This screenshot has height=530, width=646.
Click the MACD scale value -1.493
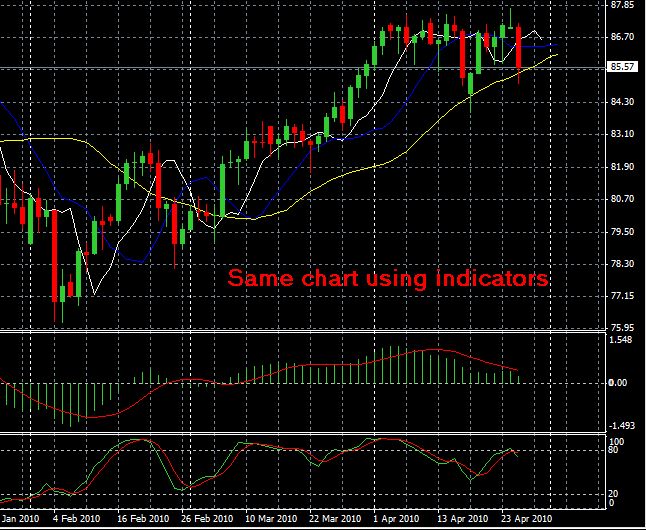pos(622,426)
